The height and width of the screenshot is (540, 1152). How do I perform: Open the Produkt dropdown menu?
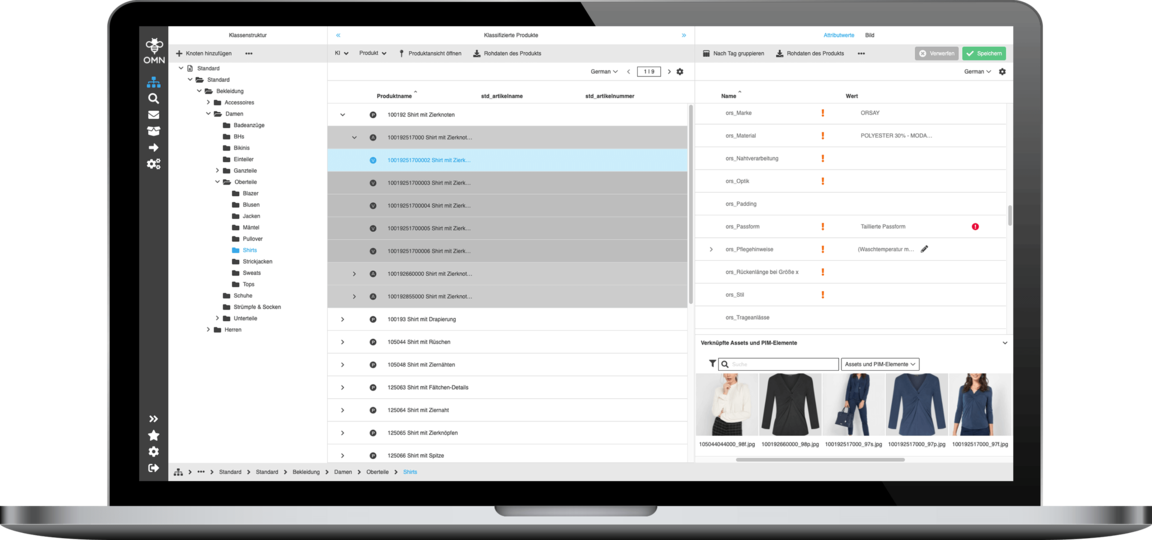[372, 53]
